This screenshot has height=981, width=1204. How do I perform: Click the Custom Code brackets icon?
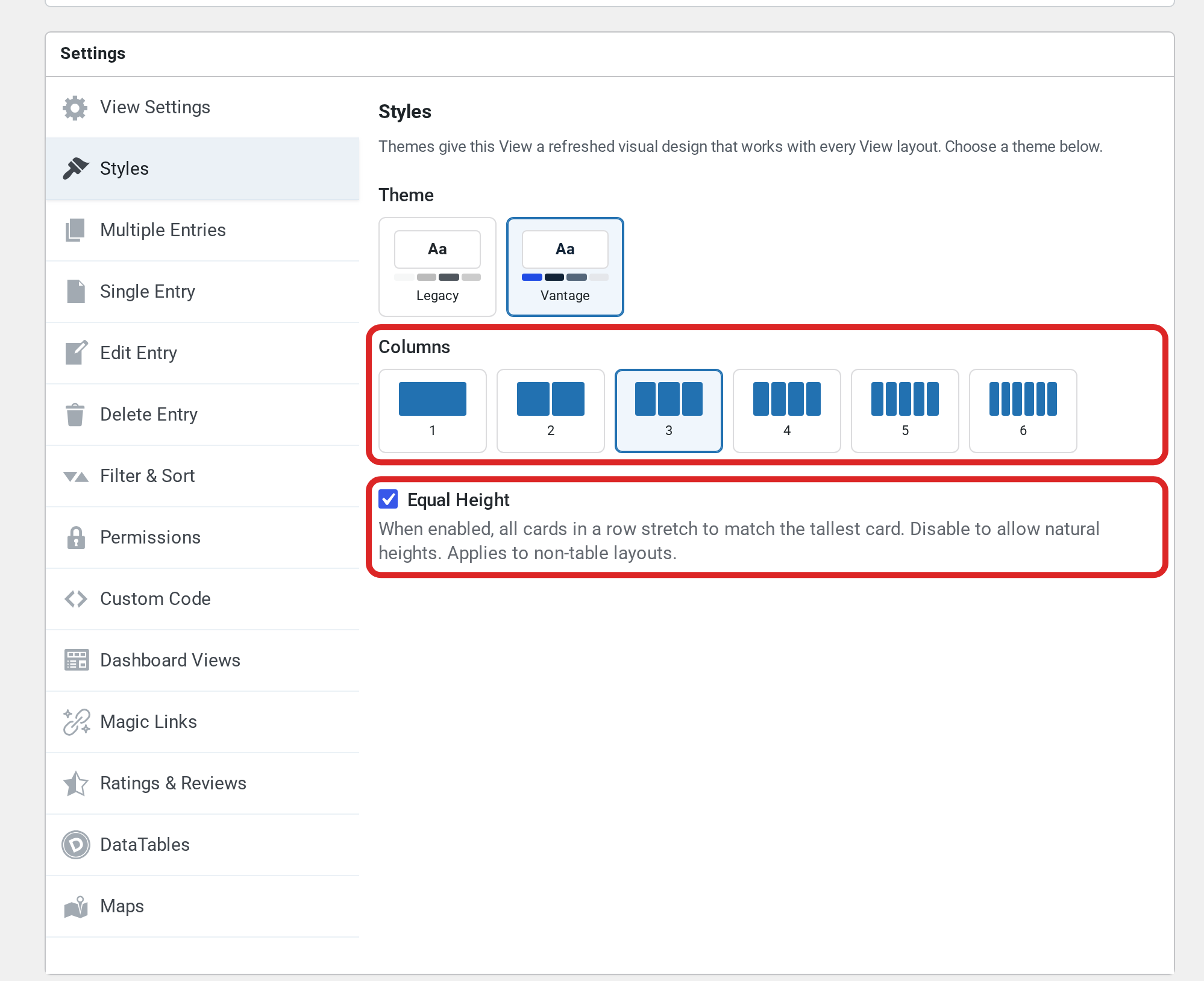[76, 599]
